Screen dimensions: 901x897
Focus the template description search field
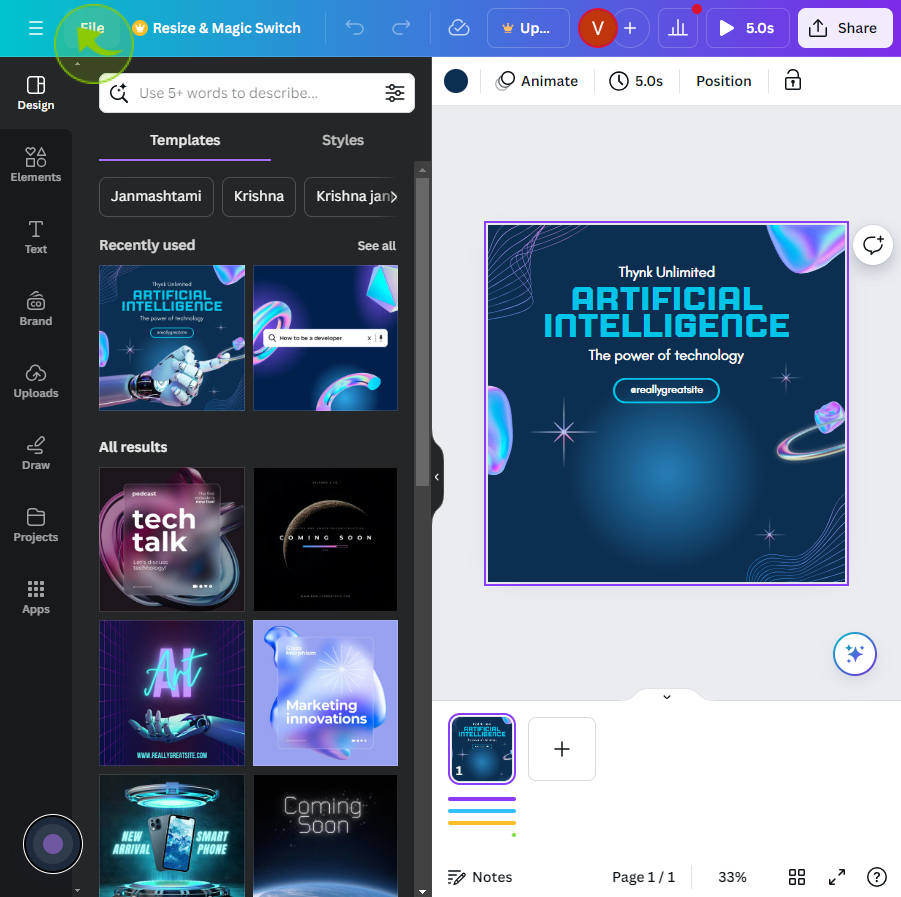point(256,93)
